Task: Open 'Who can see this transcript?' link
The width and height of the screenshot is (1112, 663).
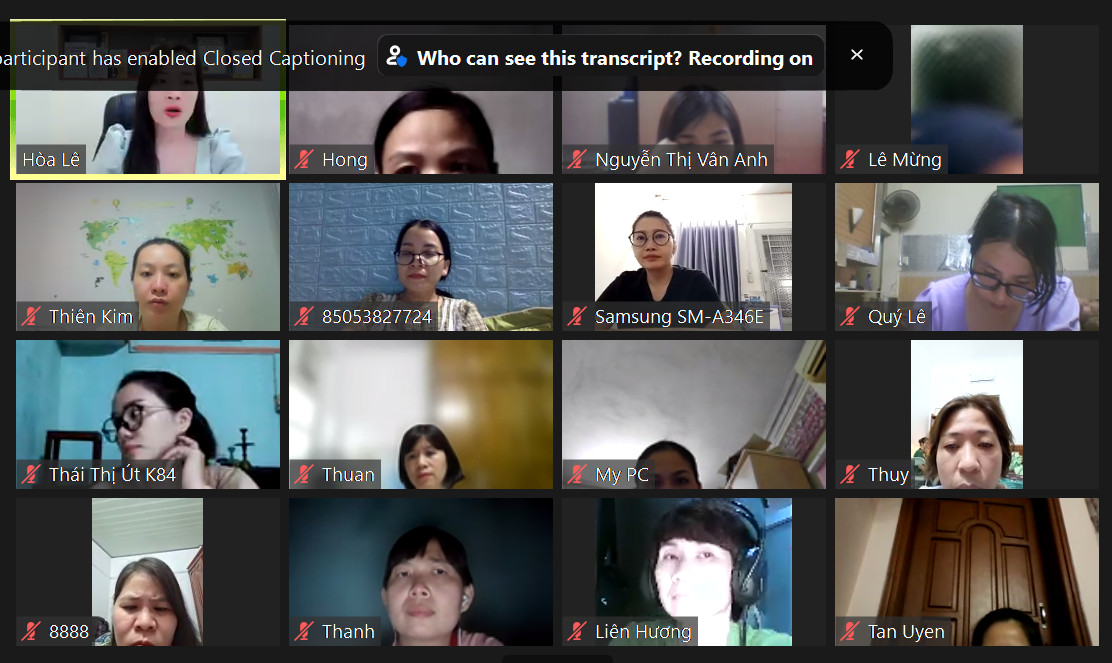Action: coord(550,58)
